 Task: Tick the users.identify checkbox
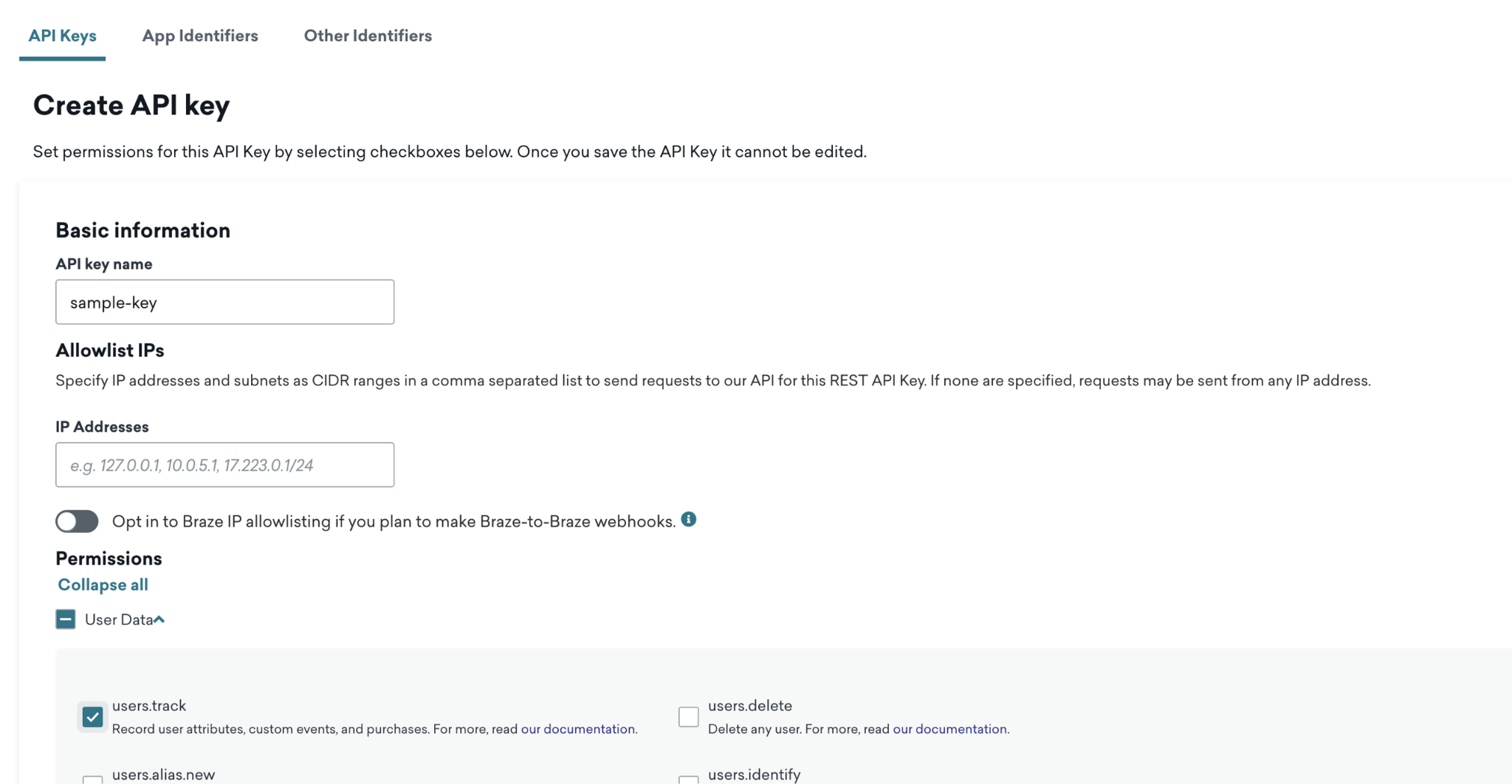[689, 779]
